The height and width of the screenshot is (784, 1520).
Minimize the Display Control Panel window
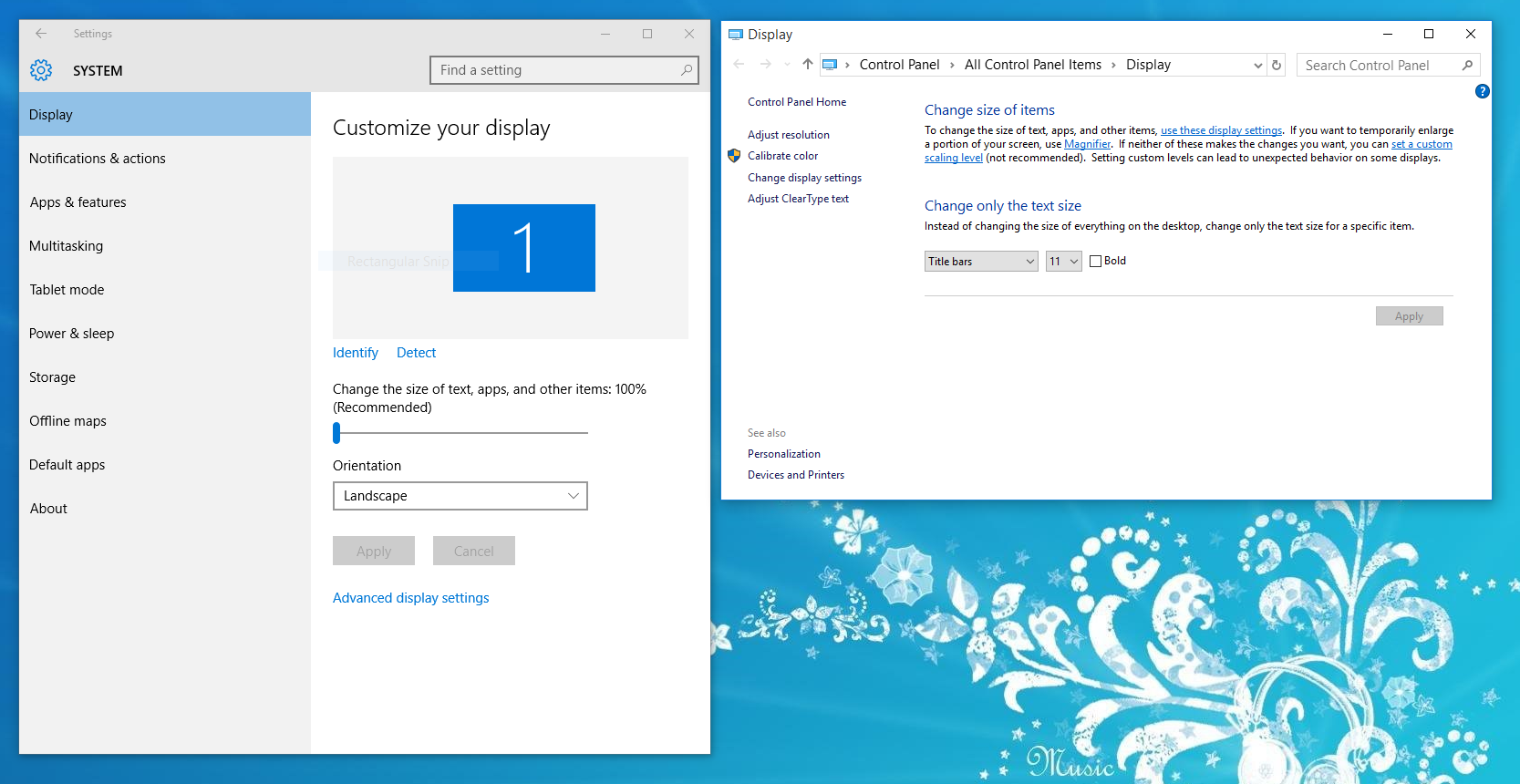coord(1388,34)
